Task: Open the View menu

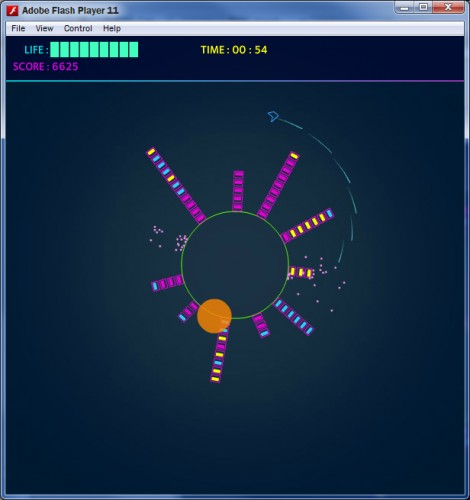Action: [x=44, y=28]
